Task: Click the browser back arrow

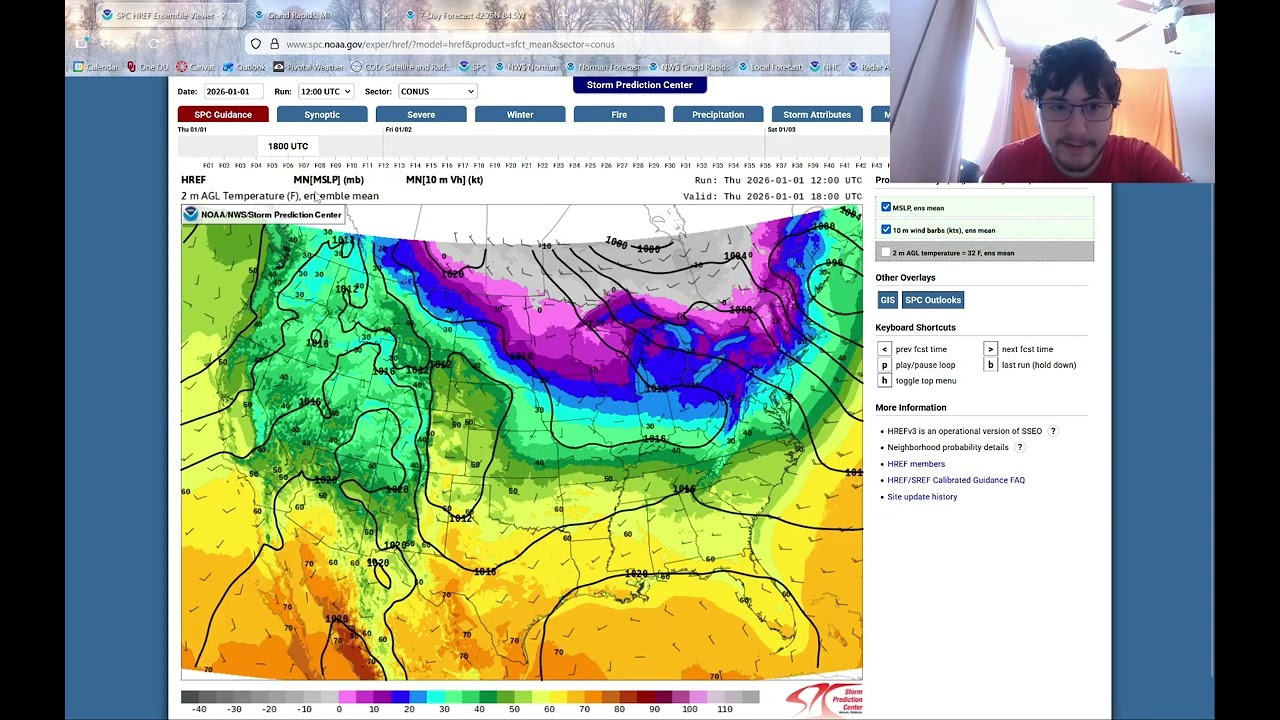Action: coord(105,44)
